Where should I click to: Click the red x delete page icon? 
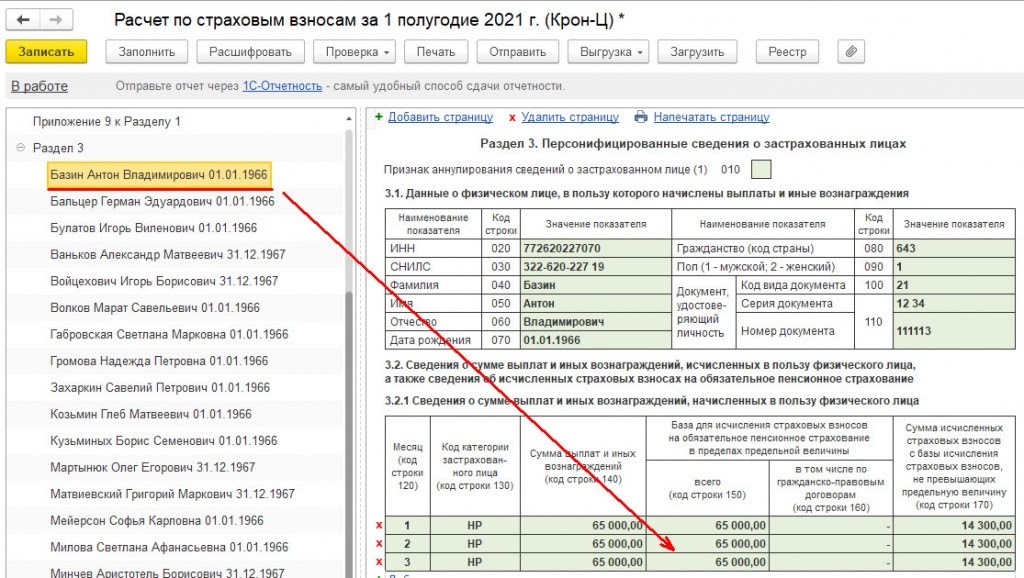pyautogui.click(x=512, y=117)
